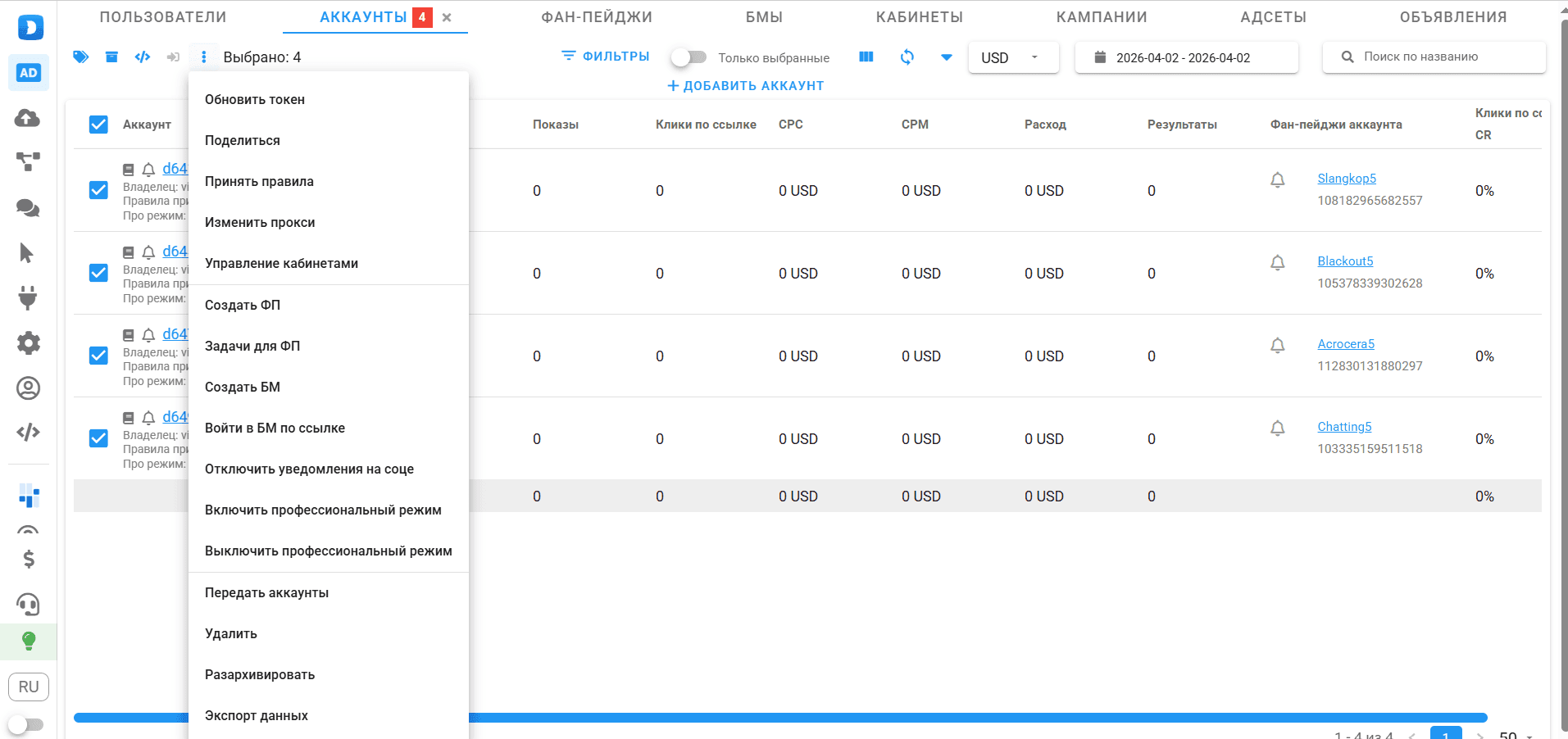1568x739 pixels.
Task: Click the archive box icon
Action: (x=111, y=57)
